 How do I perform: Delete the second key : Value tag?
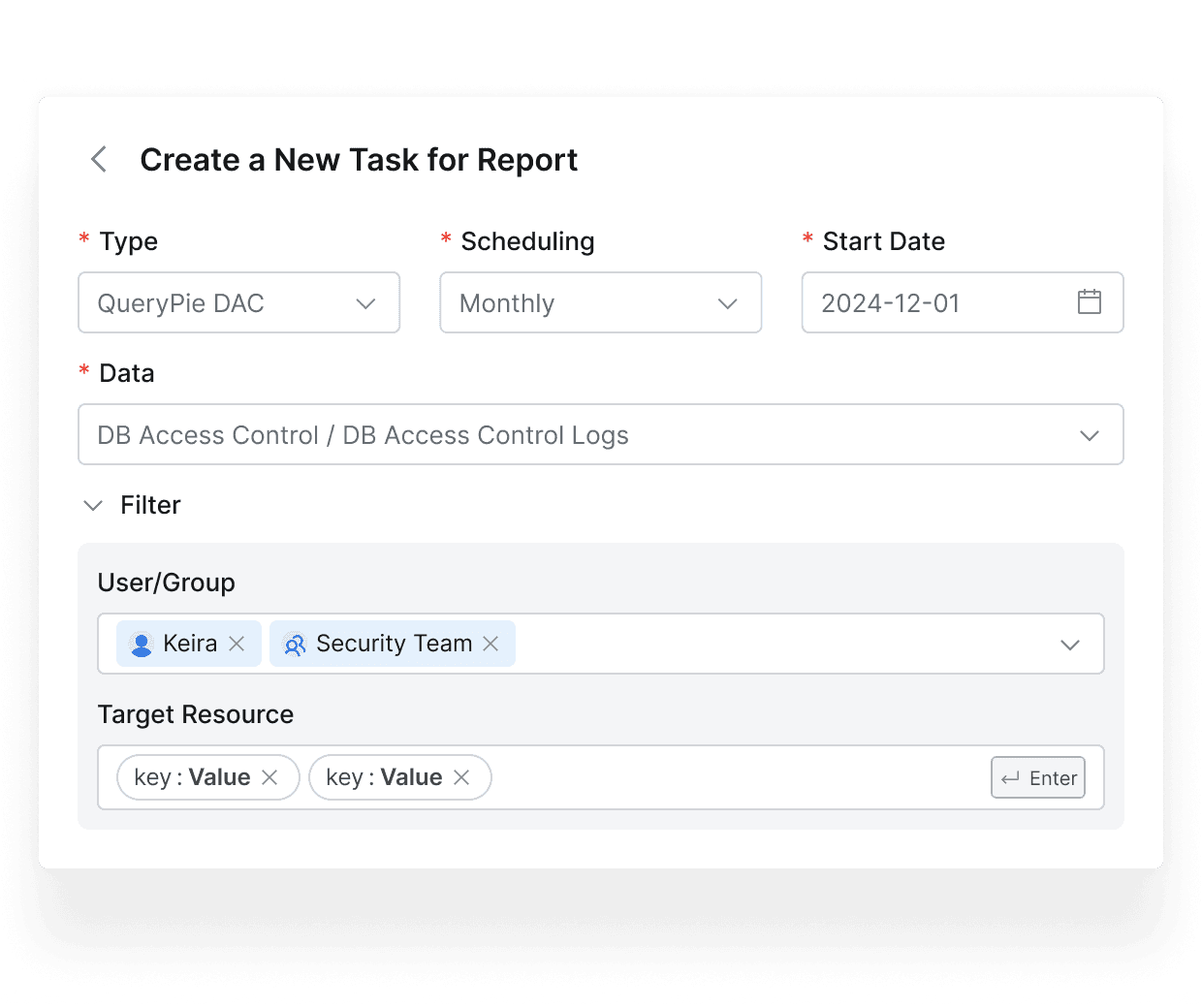coord(461,777)
